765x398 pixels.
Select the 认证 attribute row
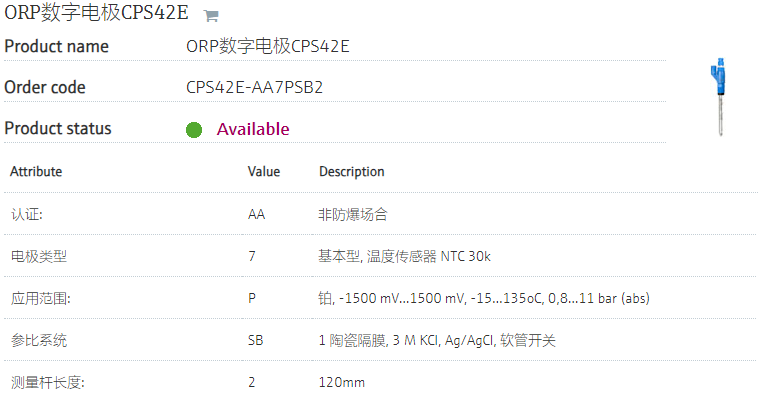click(x=381, y=214)
